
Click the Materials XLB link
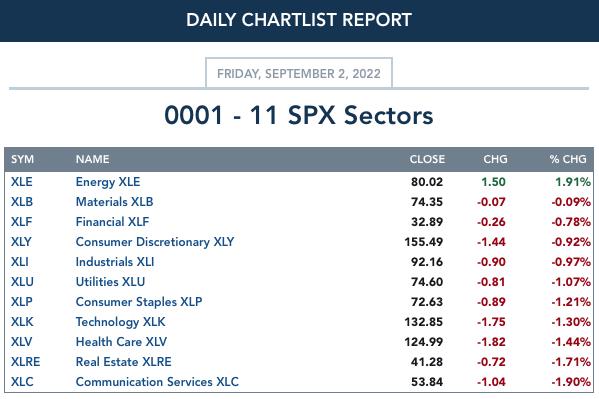click(114, 201)
